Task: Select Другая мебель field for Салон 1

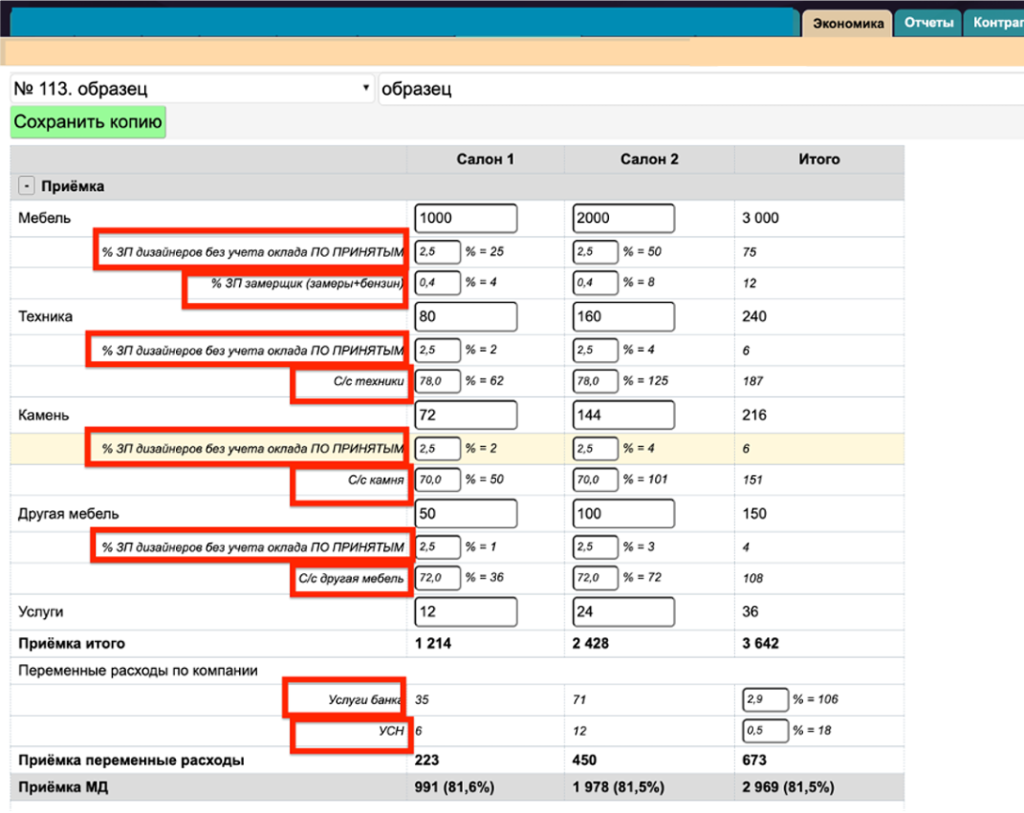Action: click(465, 514)
